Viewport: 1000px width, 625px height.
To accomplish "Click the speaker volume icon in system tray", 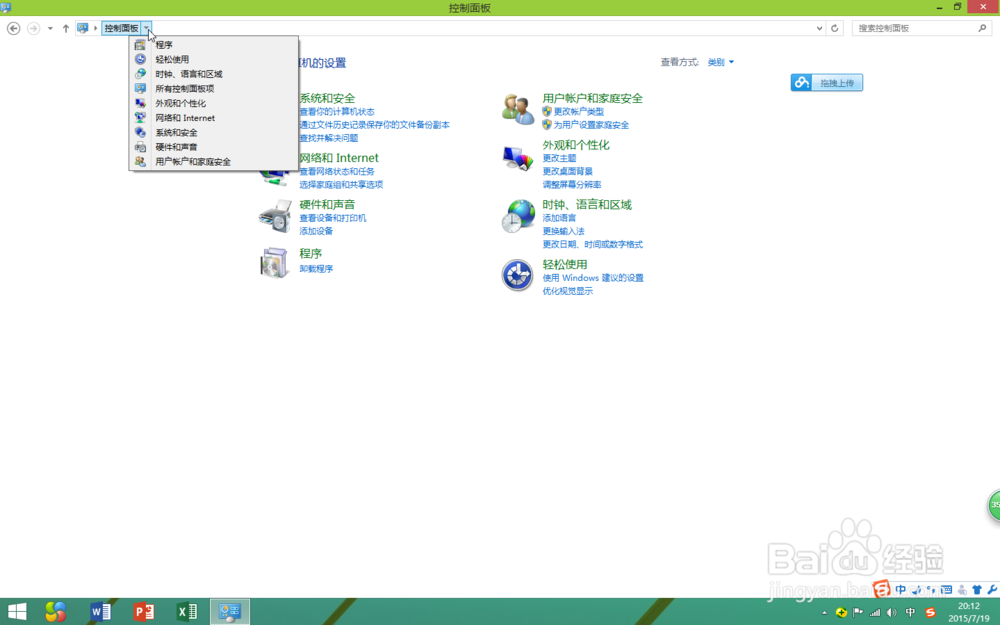I will coord(889,611).
